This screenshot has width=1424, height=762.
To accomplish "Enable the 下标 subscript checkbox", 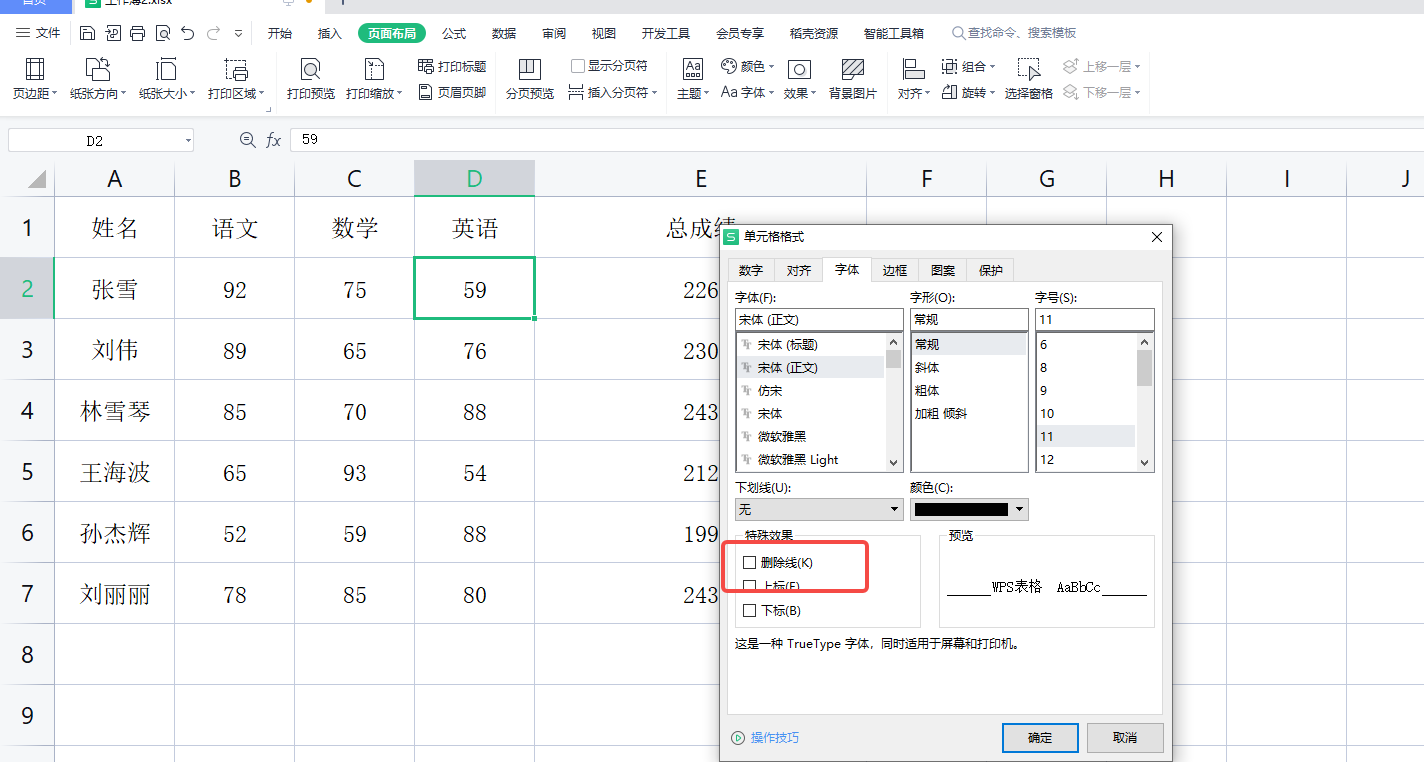I will [750, 610].
